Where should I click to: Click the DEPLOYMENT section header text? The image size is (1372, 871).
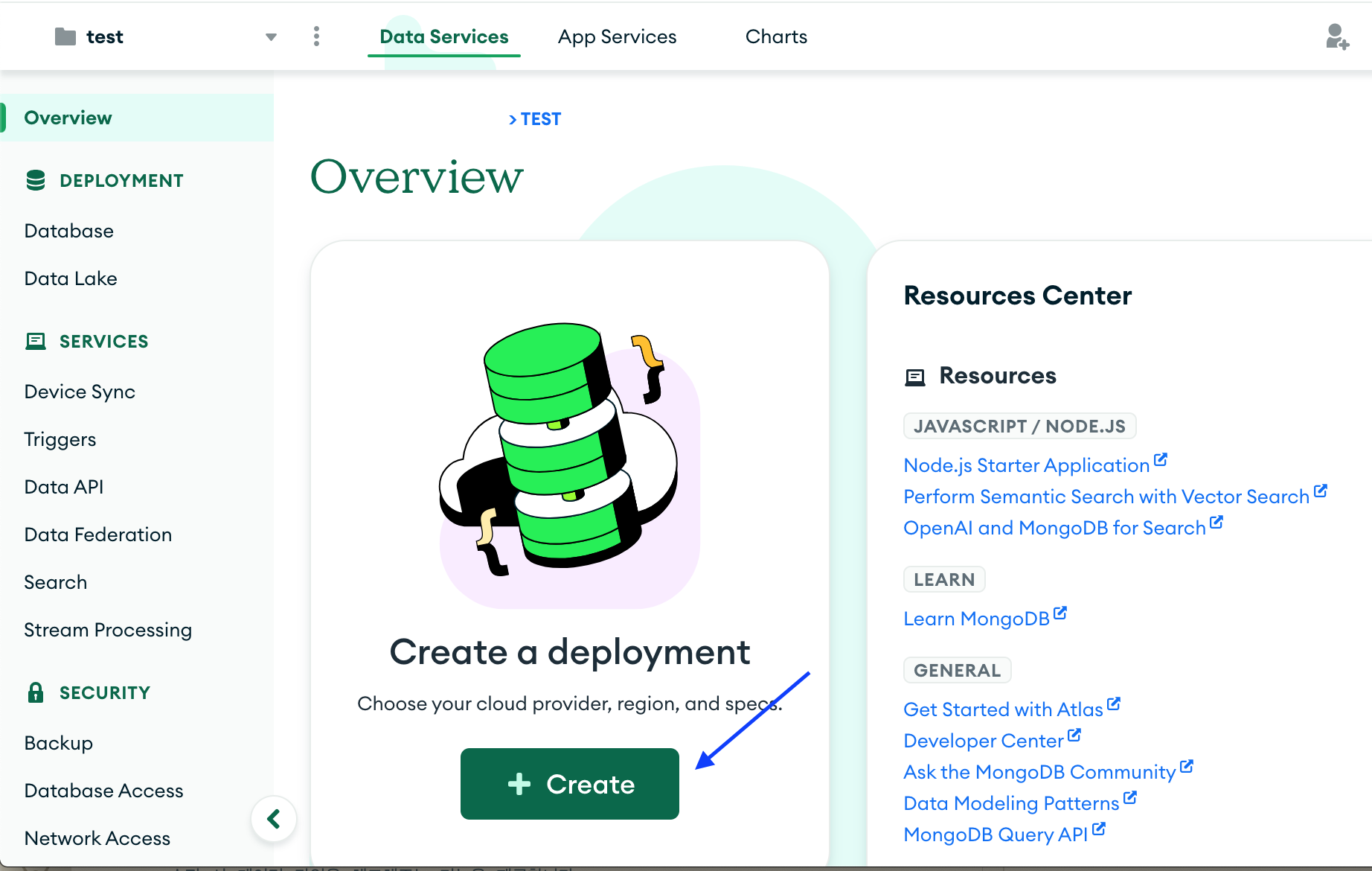(121, 181)
